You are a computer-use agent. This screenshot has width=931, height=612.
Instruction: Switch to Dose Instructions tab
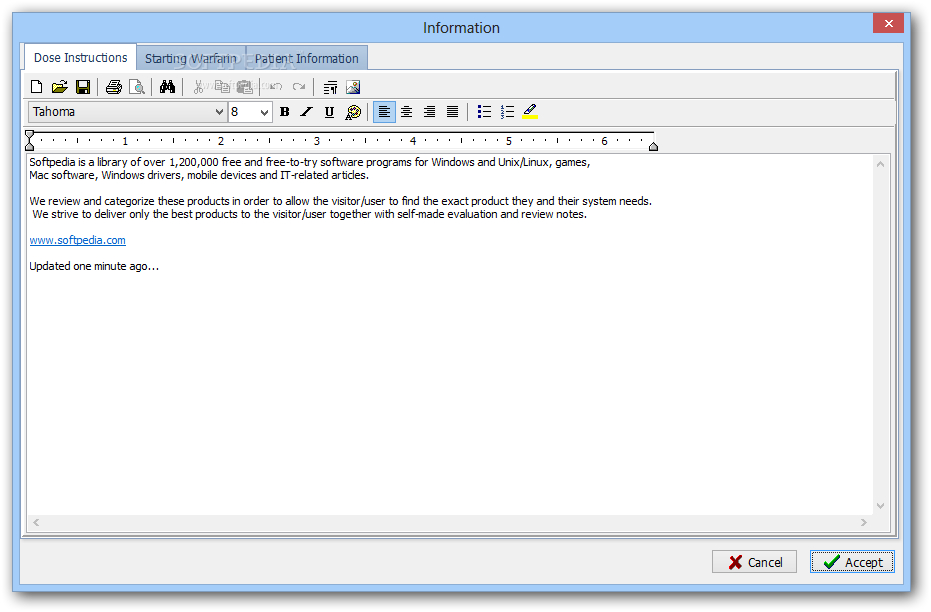80,58
